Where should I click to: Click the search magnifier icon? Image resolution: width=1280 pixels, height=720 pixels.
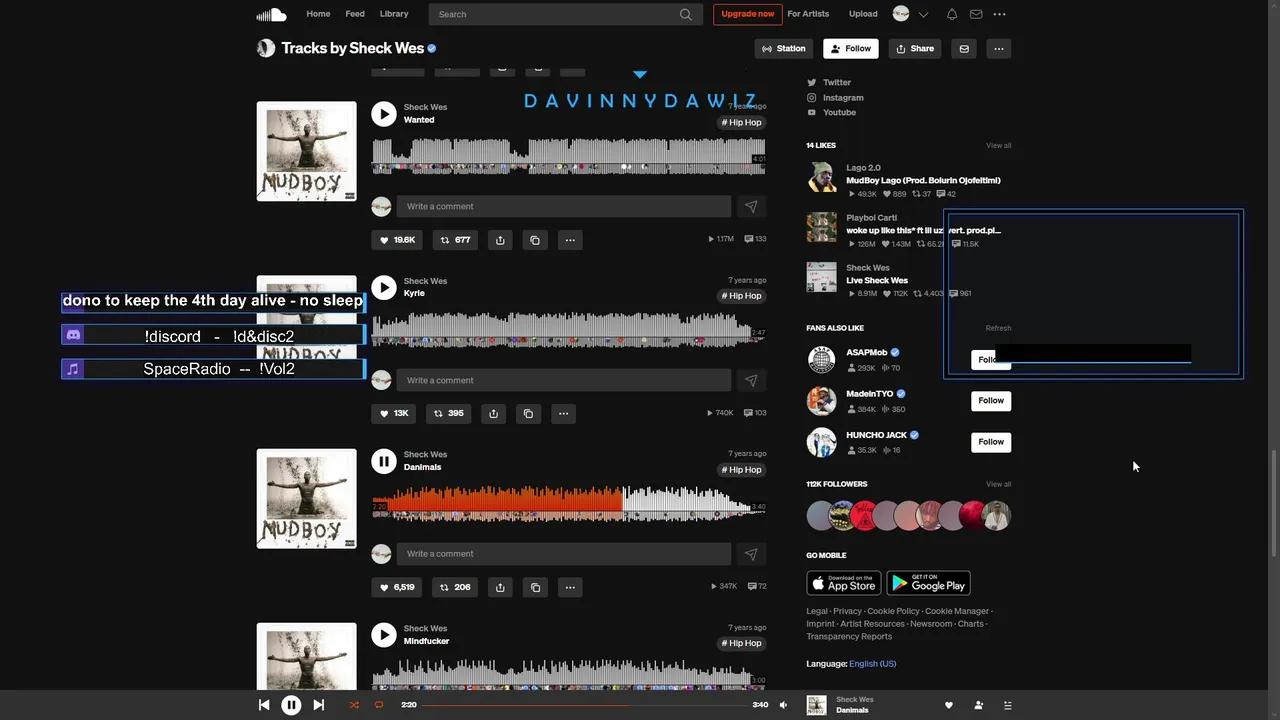pos(686,14)
